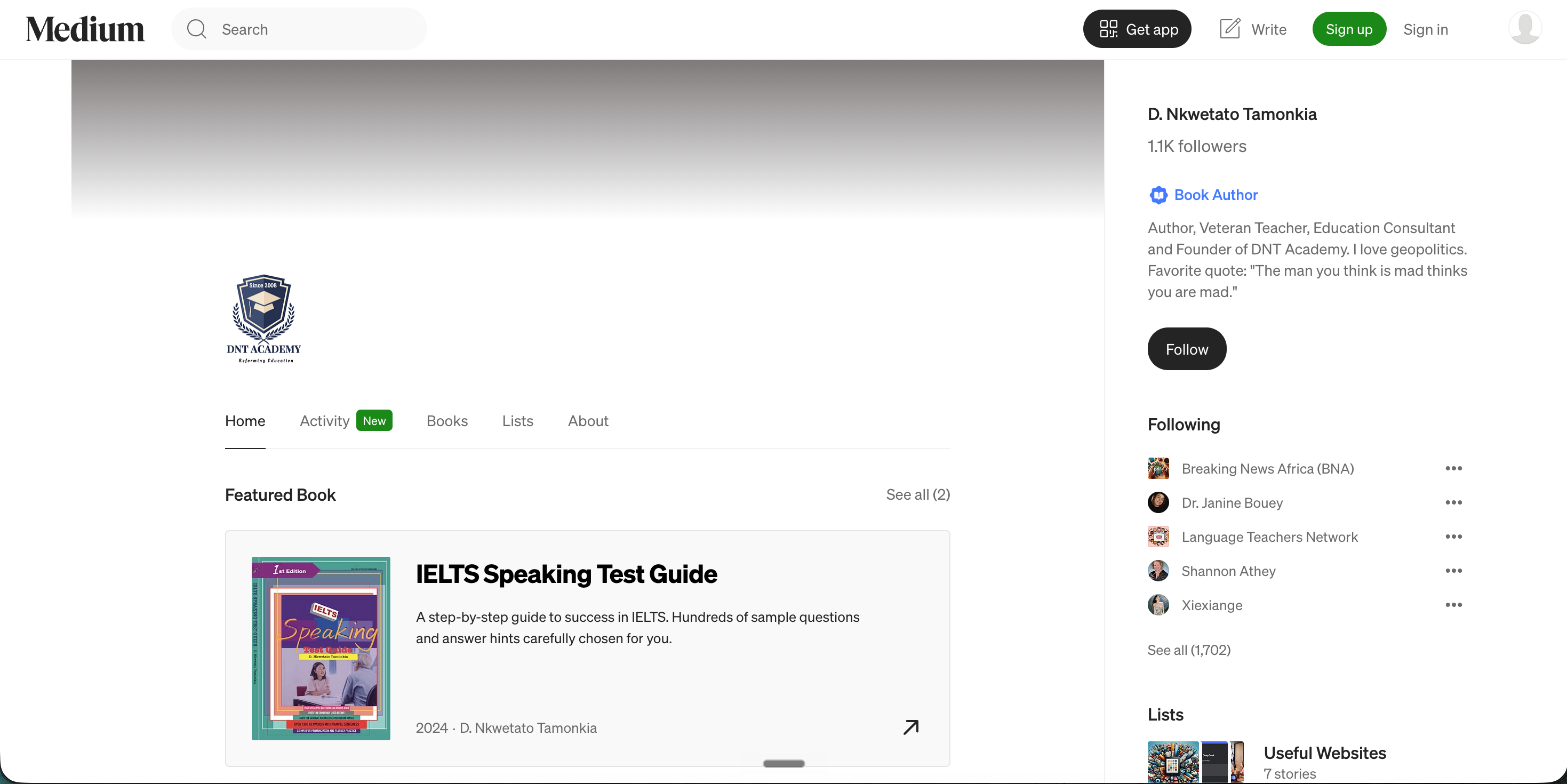The image size is (1567, 784).
Task: Click the Write label in header
Action: tap(1268, 29)
